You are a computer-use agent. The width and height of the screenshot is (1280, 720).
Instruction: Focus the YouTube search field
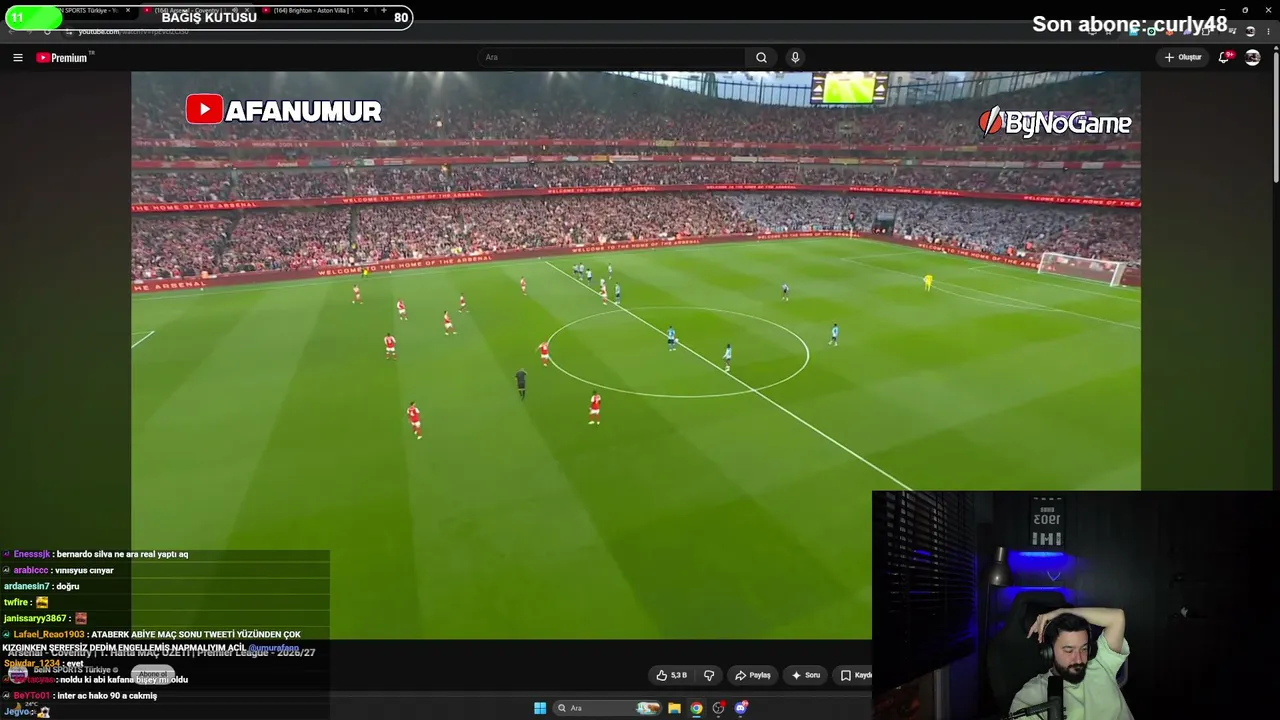(x=612, y=58)
